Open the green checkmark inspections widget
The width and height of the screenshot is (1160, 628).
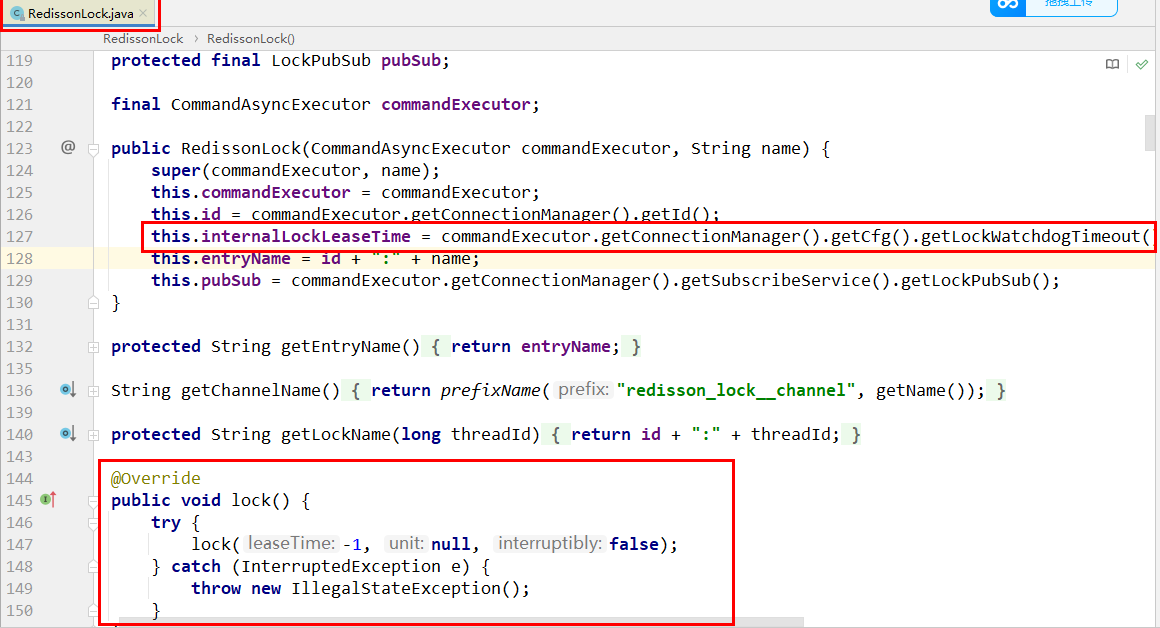click(x=1142, y=64)
